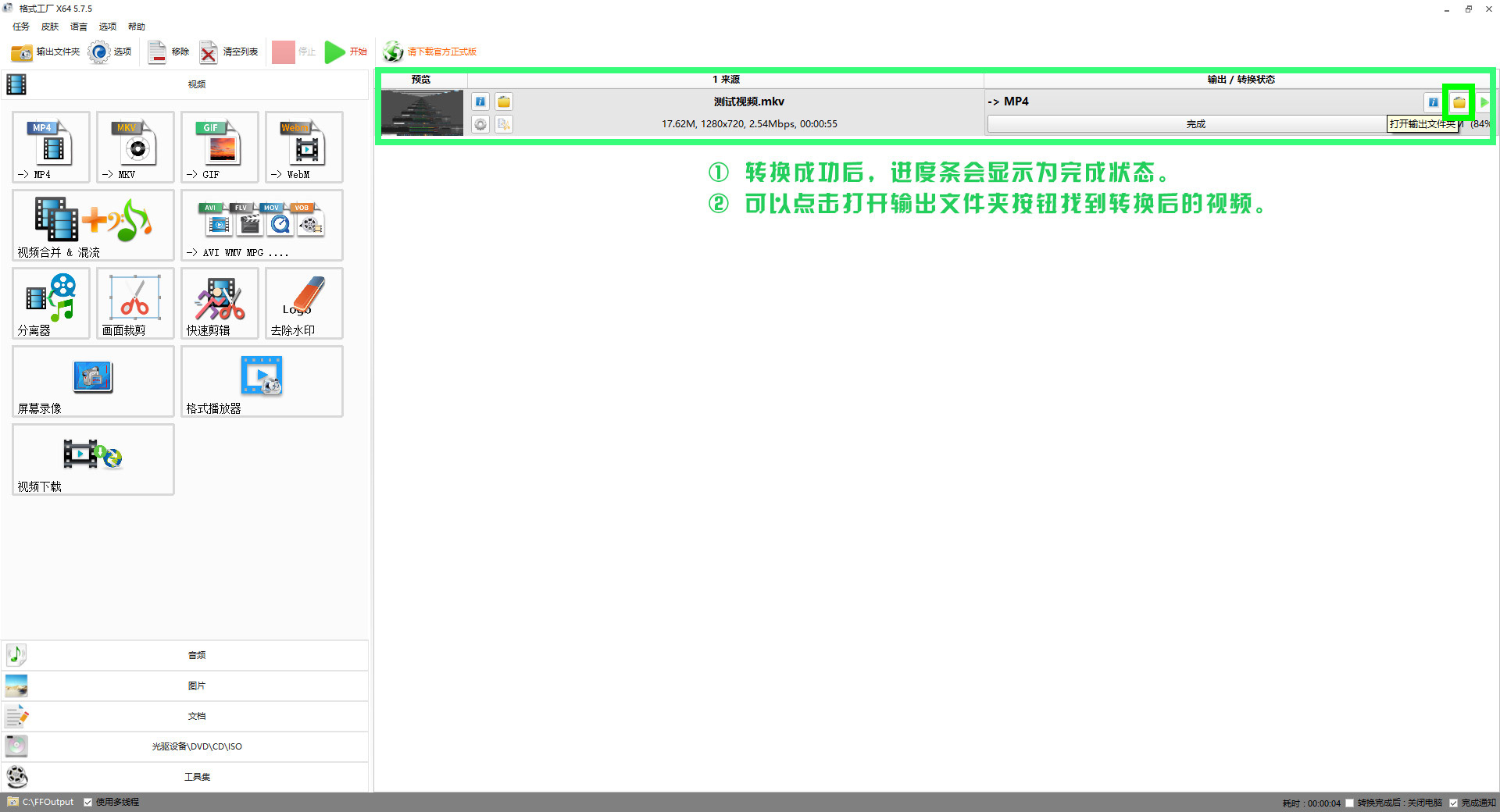Choose the convert to MKV icon
Viewport: 1500px width, 812px height.
(x=135, y=148)
